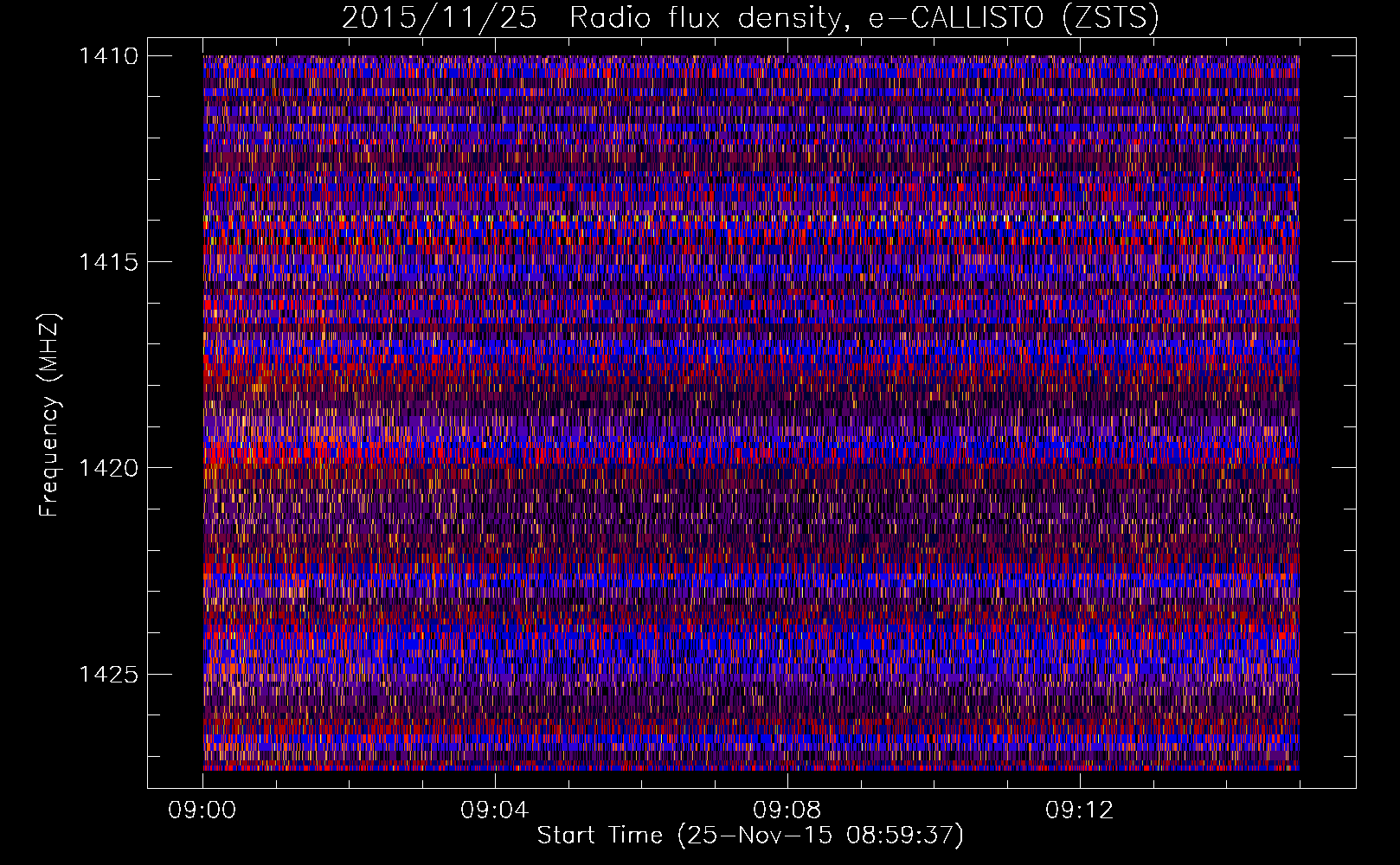The image size is (1400, 865).
Task: Click the "Frequency (MHZ)" axis title
Action: 49,415
